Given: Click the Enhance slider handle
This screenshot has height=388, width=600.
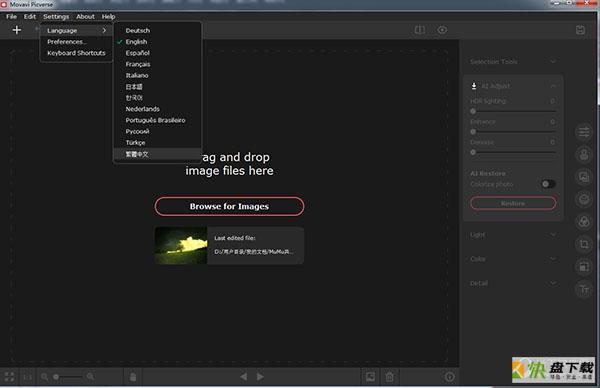Looking at the screenshot, I should tap(473, 132).
